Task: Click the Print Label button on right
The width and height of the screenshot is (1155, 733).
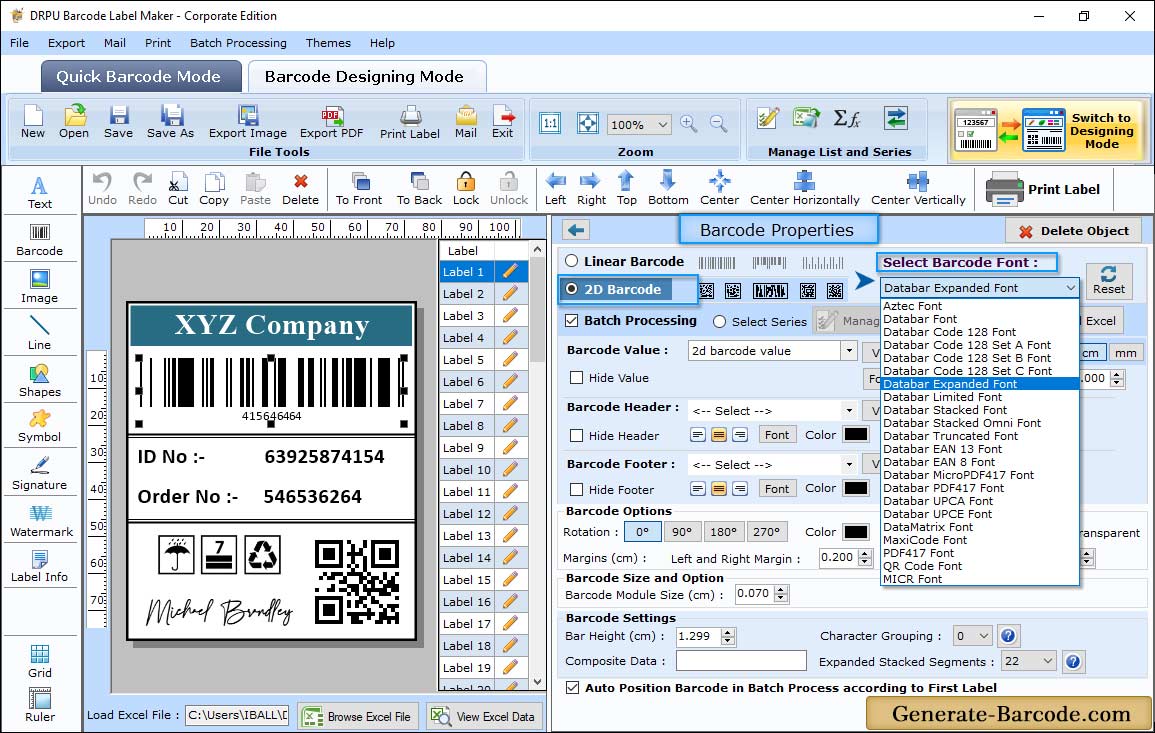Action: tap(1044, 189)
